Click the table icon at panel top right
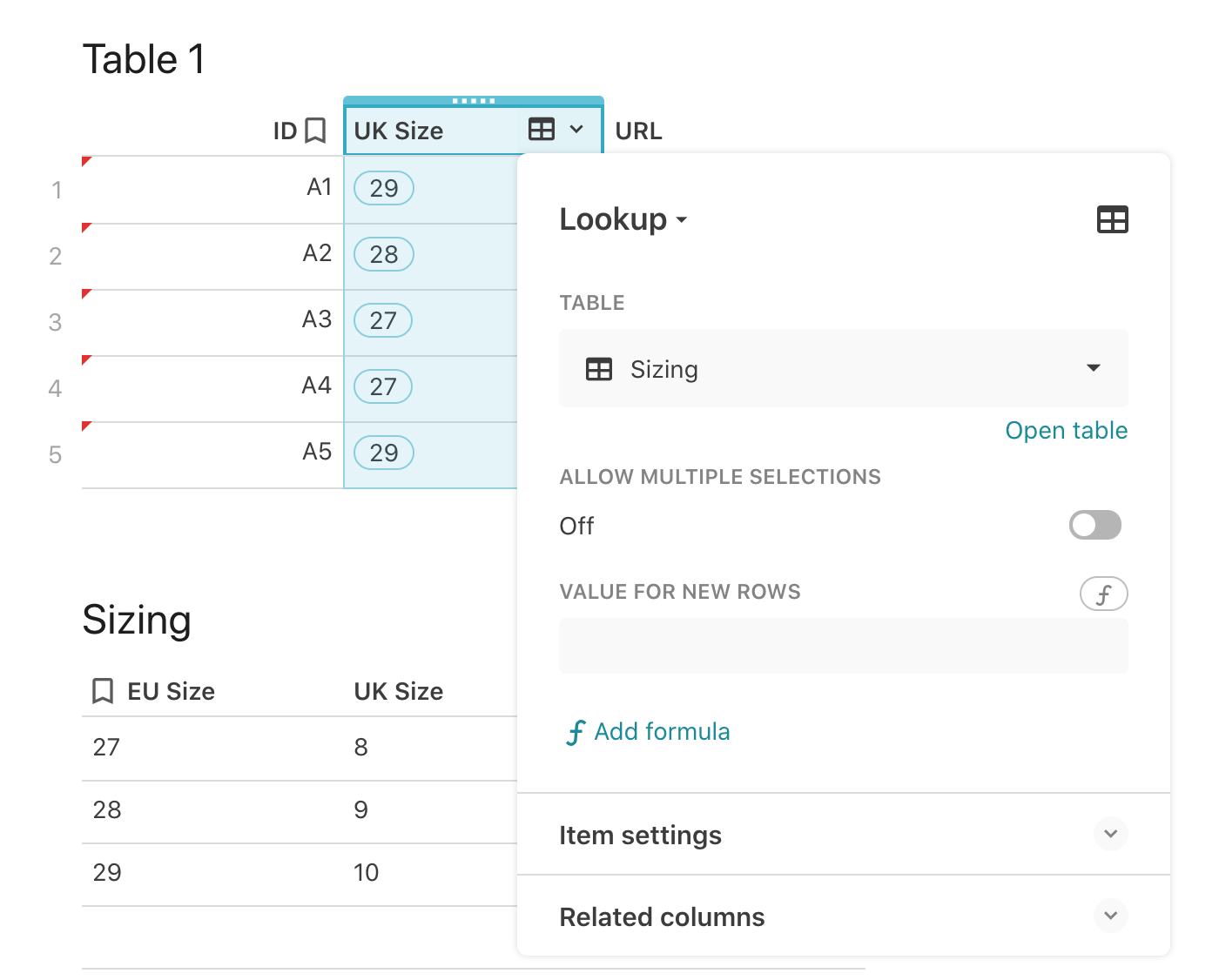 [x=1112, y=219]
